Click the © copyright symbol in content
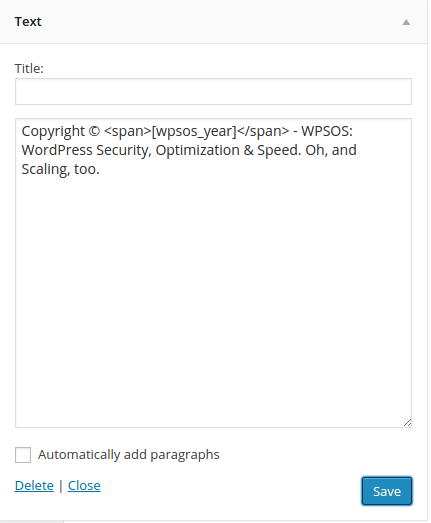 [x=94, y=131]
